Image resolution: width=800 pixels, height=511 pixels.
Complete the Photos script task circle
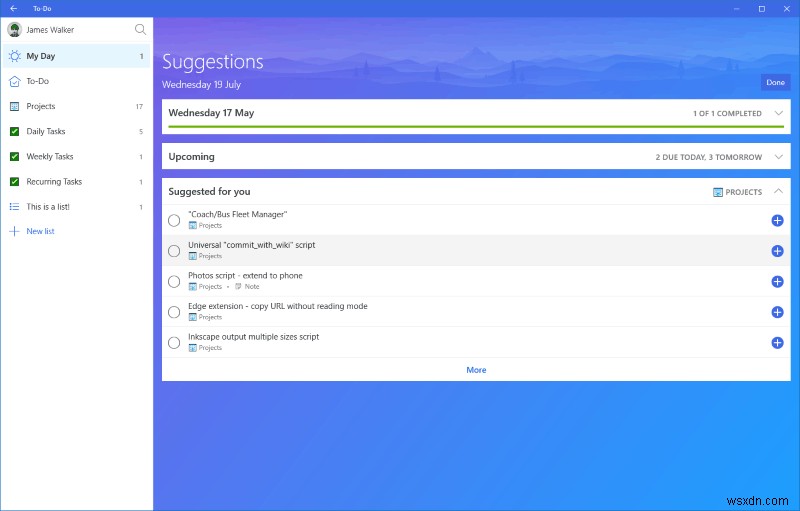[x=174, y=282]
